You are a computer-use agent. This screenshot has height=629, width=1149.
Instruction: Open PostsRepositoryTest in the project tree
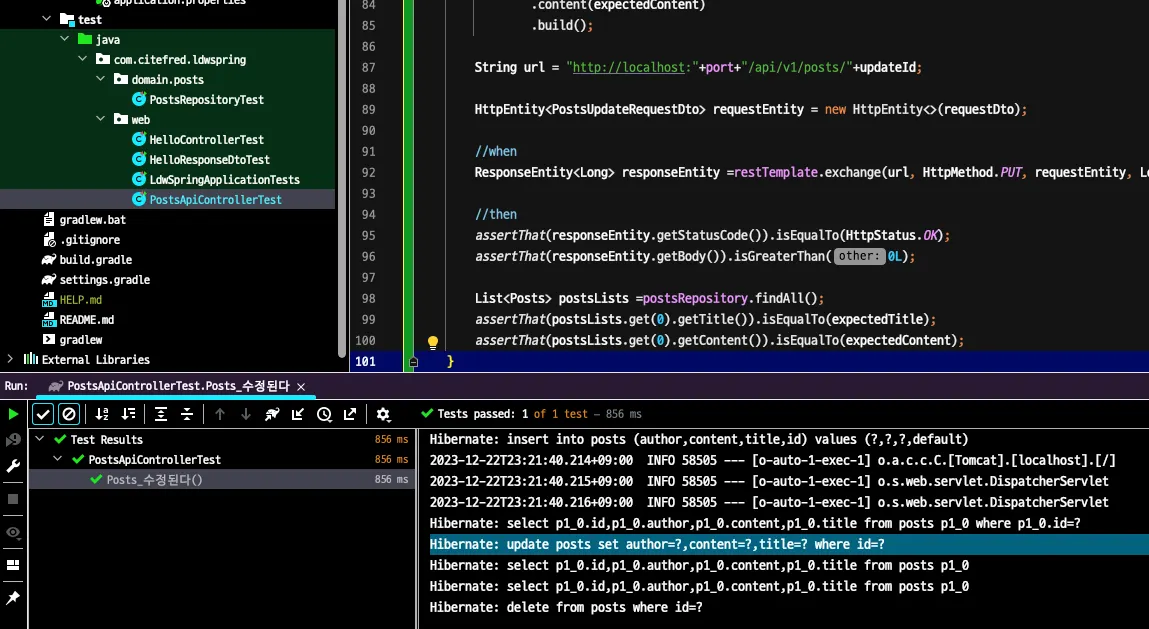pos(206,100)
